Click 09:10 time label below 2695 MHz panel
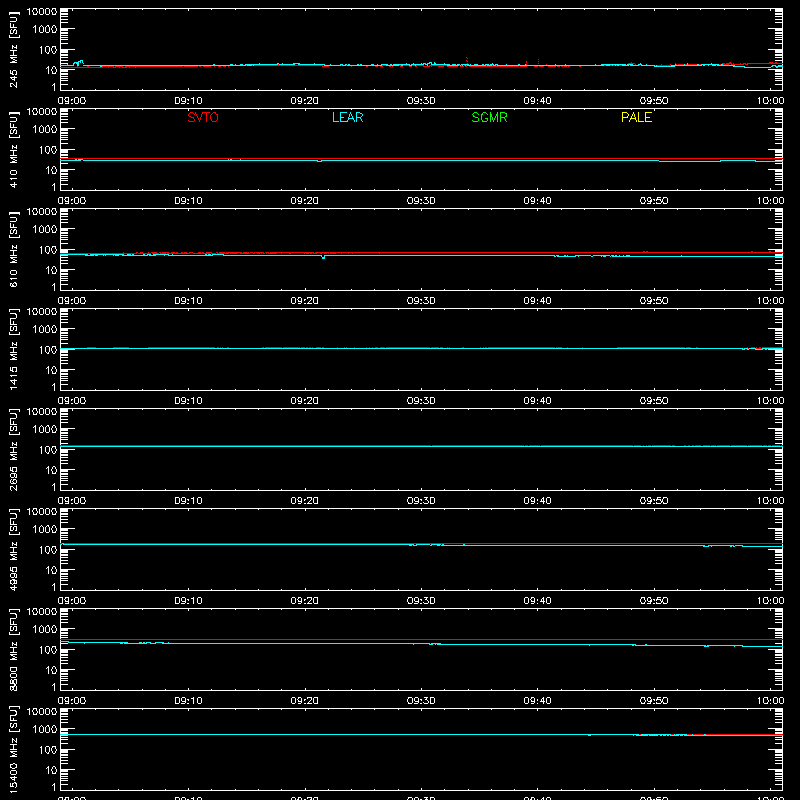The height and width of the screenshot is (800, 800). tap(188, 501)
